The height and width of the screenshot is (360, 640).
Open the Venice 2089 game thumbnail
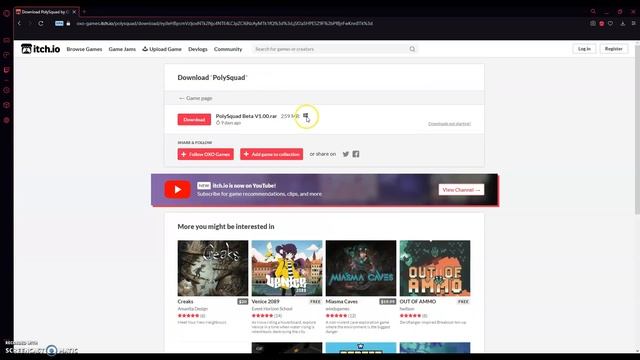pyautogui.click(x=287, y=268)
